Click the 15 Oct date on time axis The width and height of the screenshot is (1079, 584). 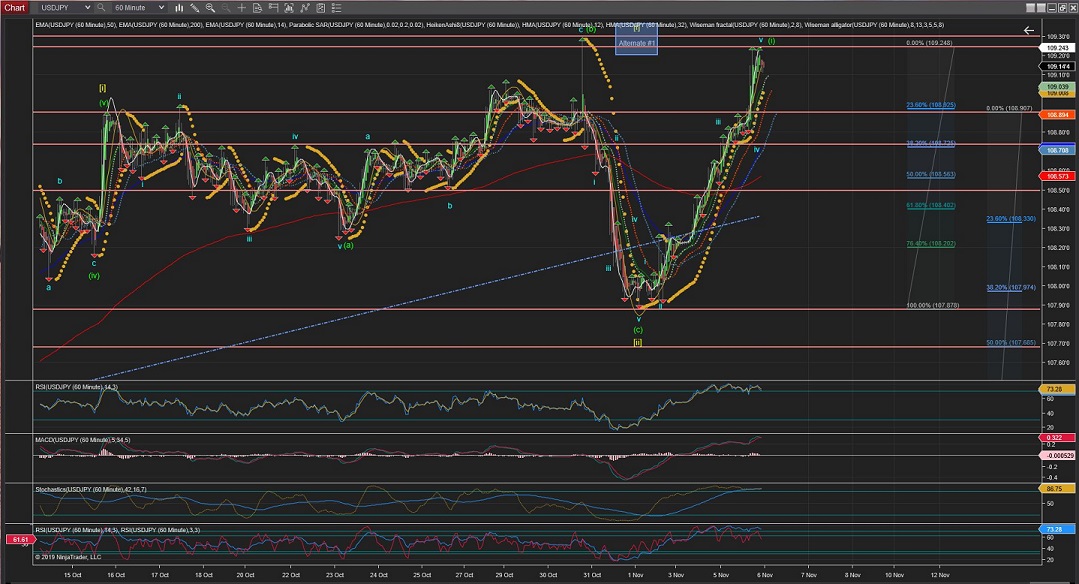point(72,575)
